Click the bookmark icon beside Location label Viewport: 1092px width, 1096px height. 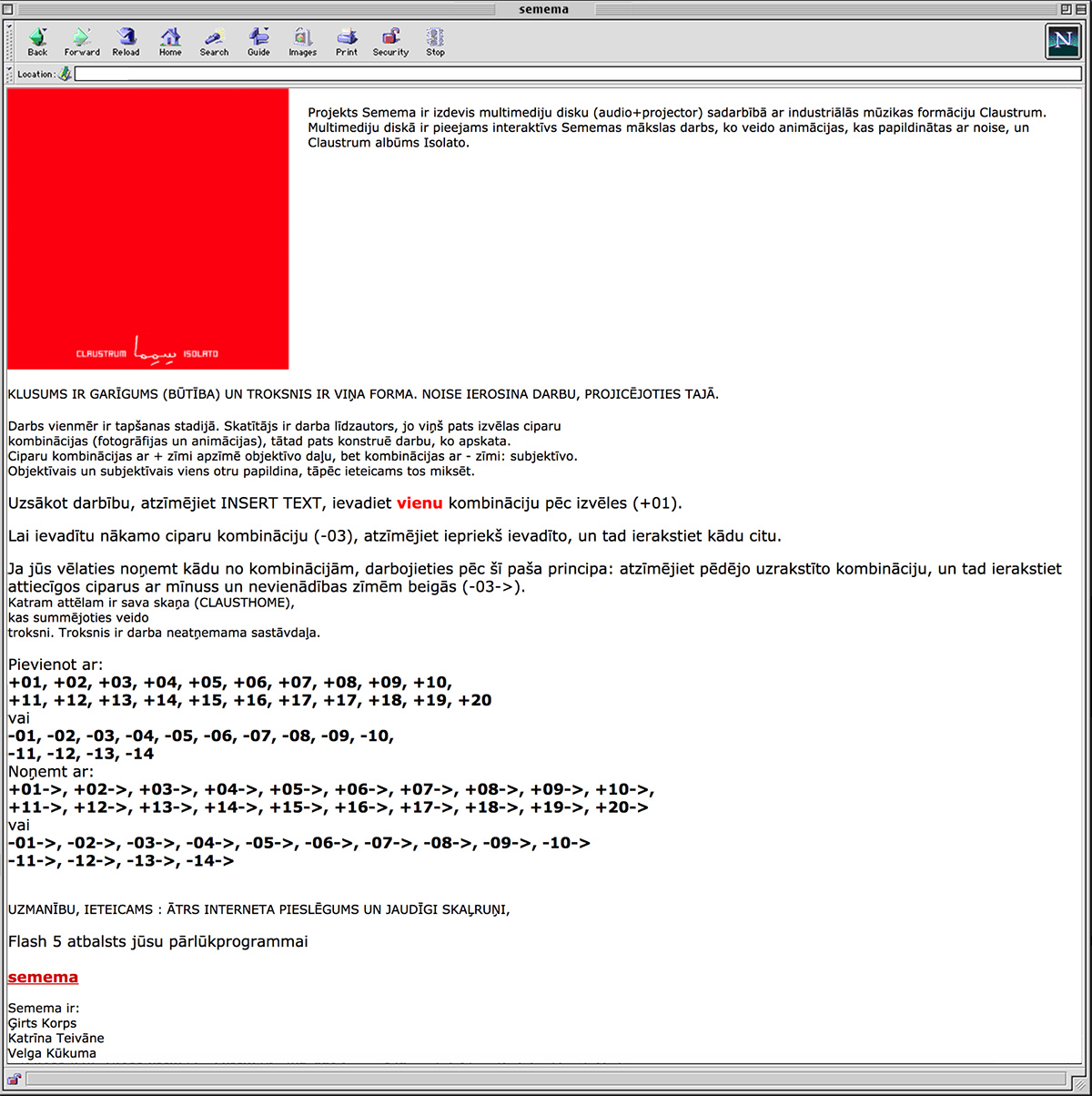coord(65,74)
